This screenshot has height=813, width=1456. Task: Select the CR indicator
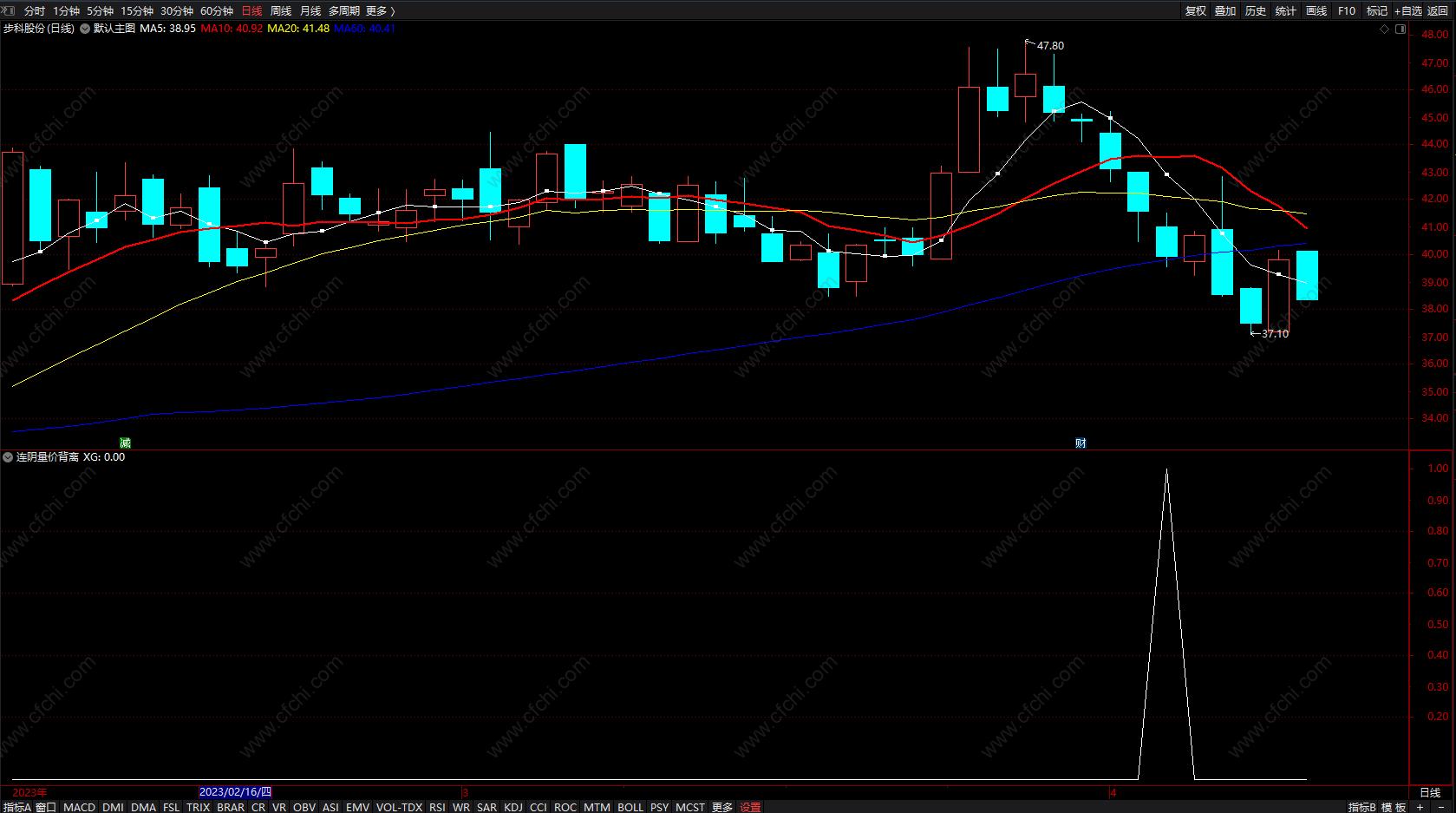258,807
